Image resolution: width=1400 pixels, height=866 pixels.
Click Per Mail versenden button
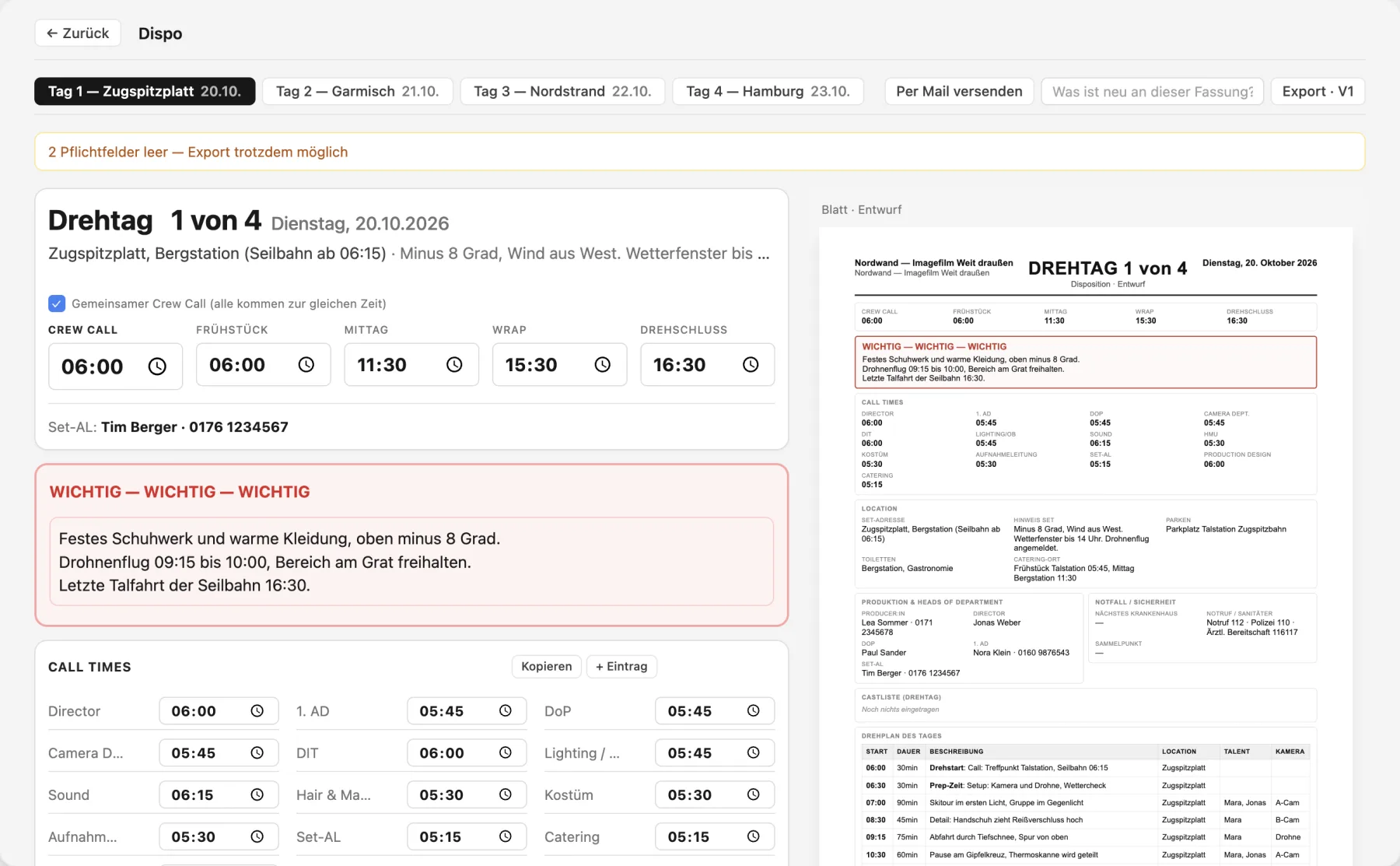[x=959, y=92]
